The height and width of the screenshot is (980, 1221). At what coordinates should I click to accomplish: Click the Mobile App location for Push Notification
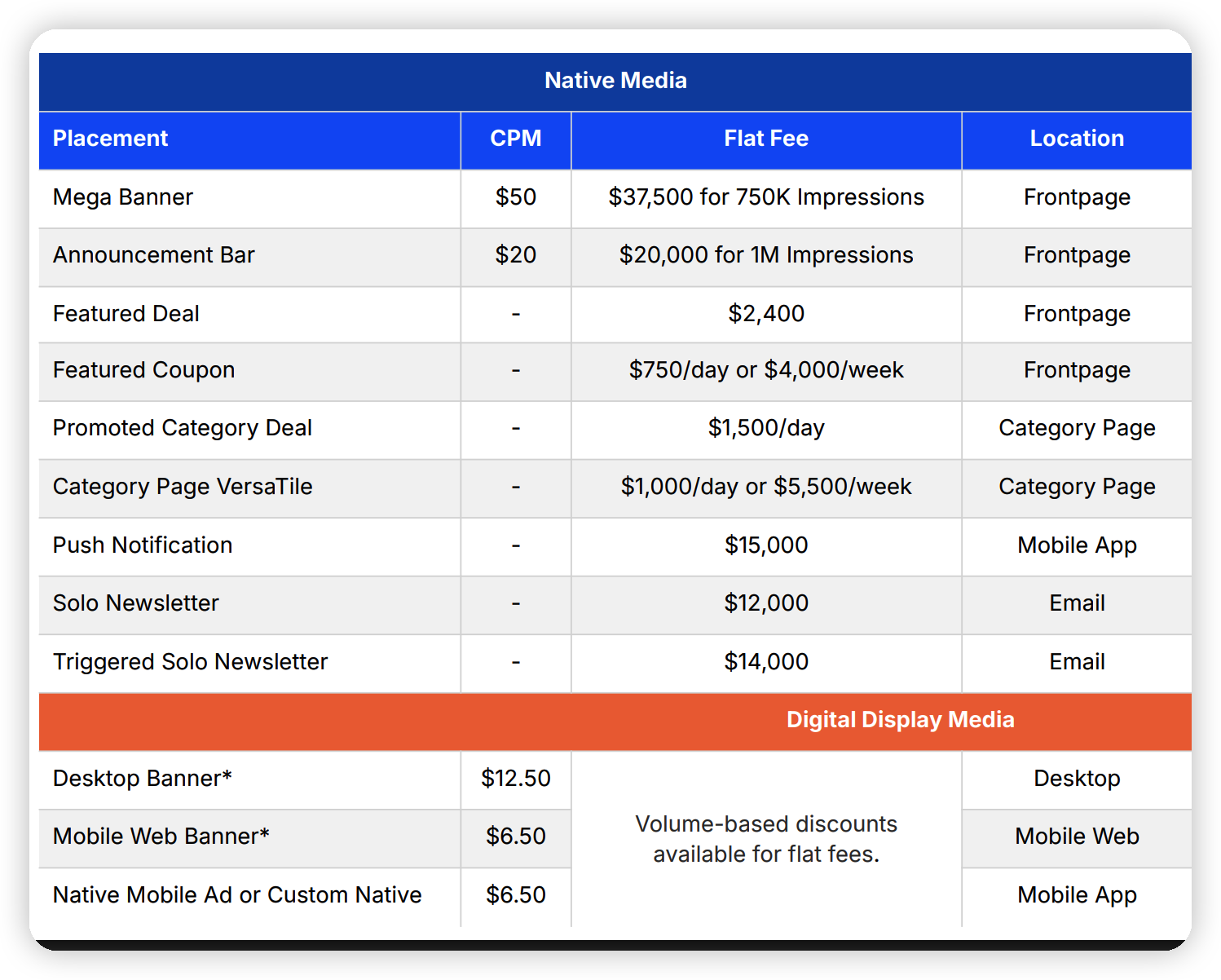(x=1077, y=545)
